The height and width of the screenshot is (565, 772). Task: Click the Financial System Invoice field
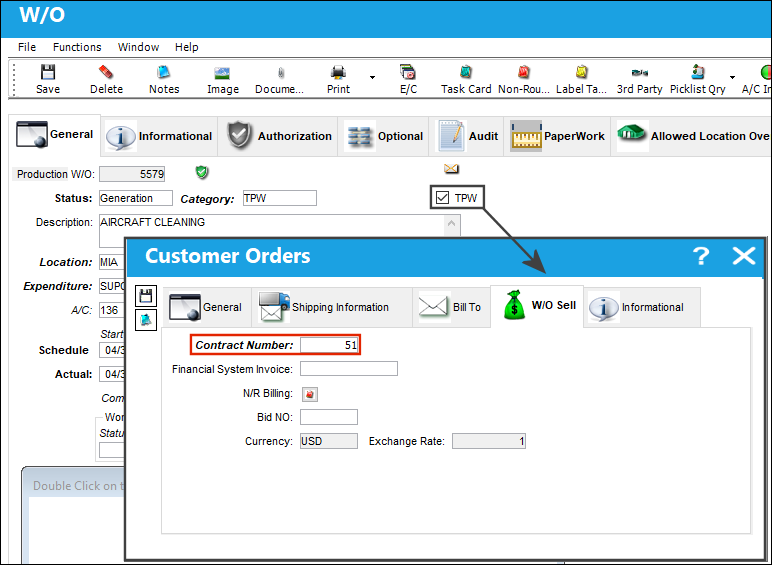coord(349,369)
